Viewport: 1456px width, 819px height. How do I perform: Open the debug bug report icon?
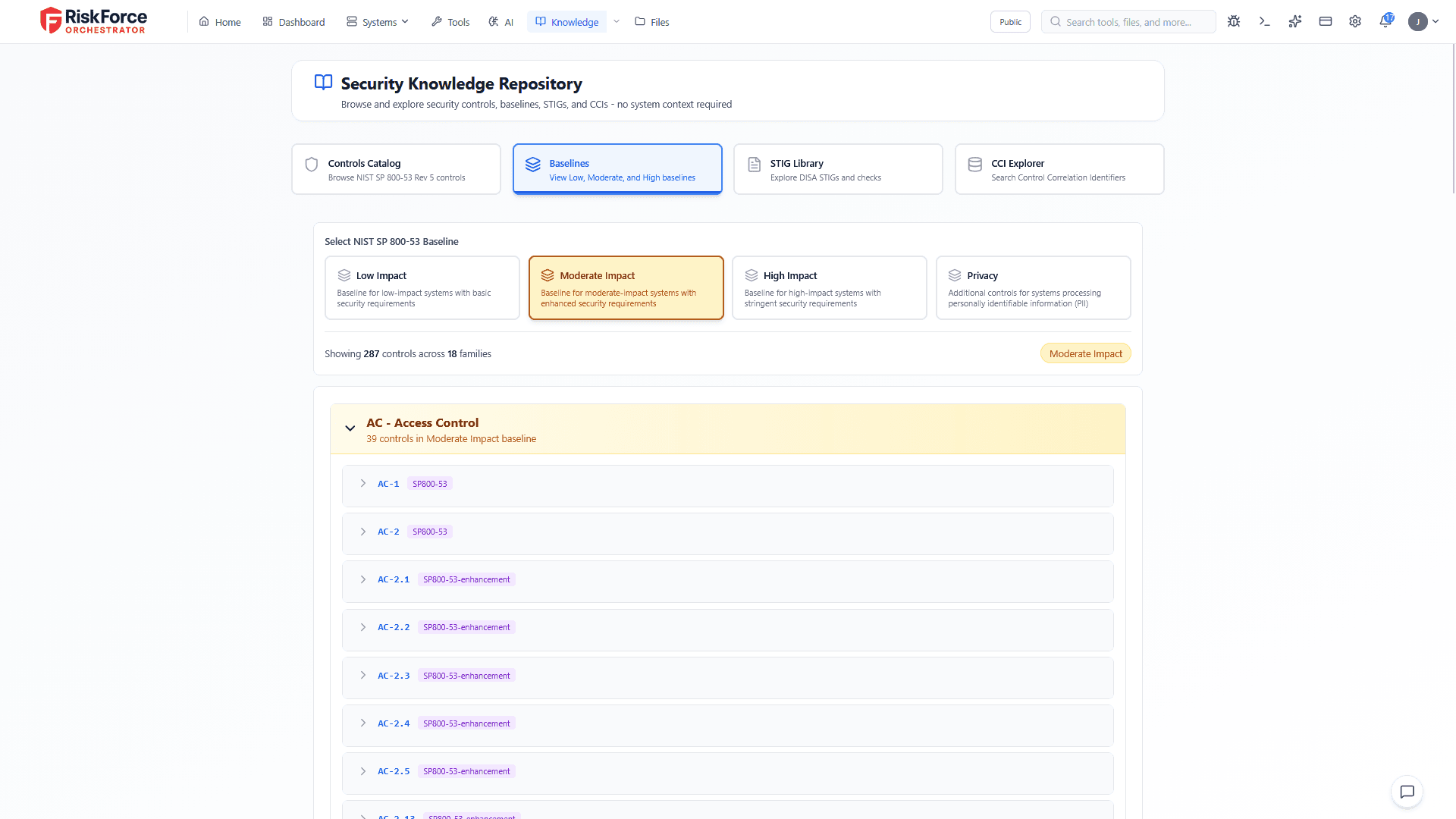(x=1234, y=21)
